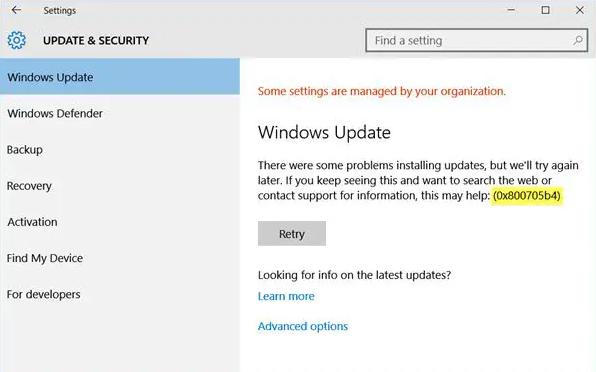Click the magnifier search icon
Viewport: 596px width, 372px height.
pos(578,40)
